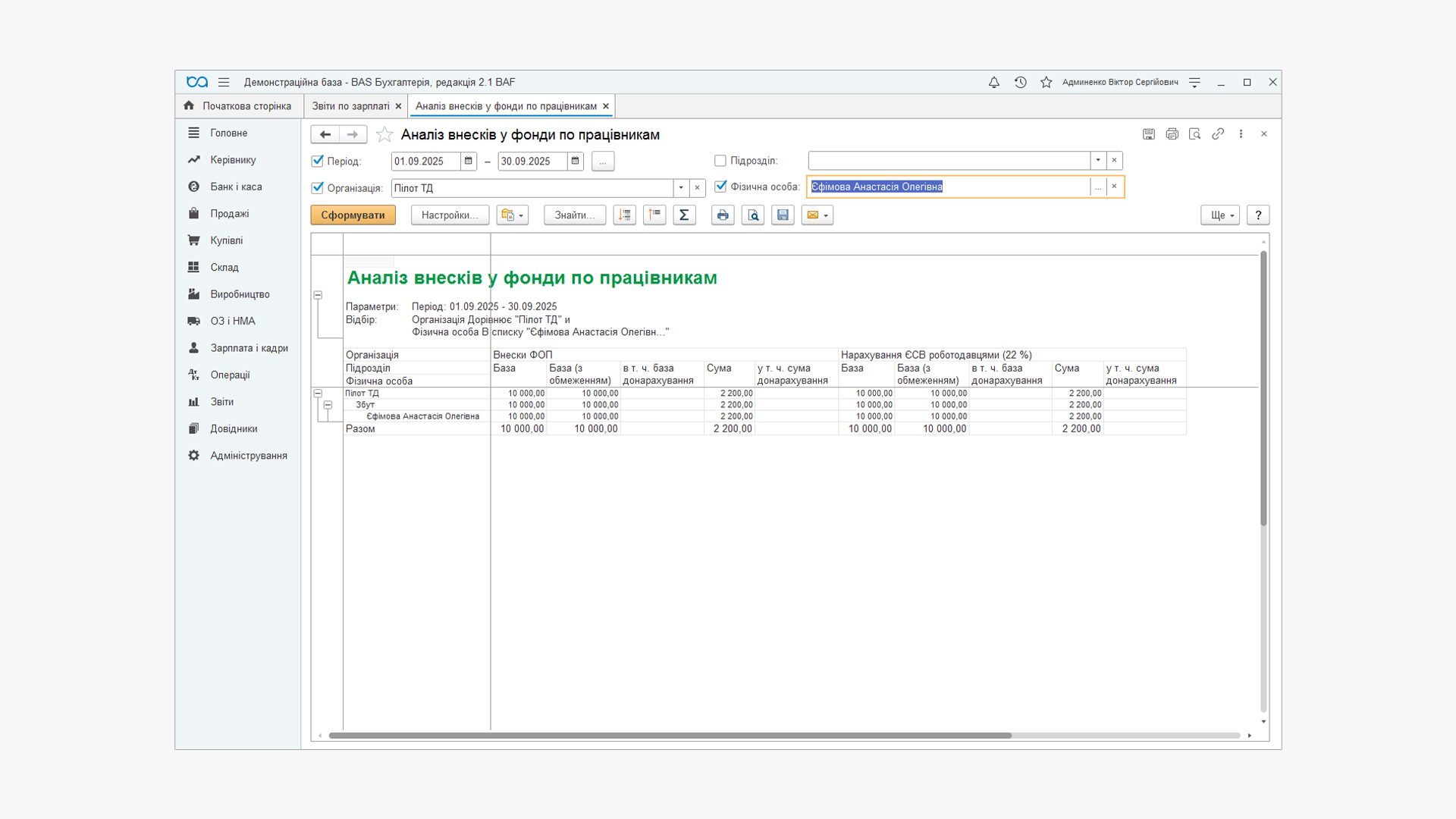
Task: Open the Настройки... button
Action: [450, 215]
